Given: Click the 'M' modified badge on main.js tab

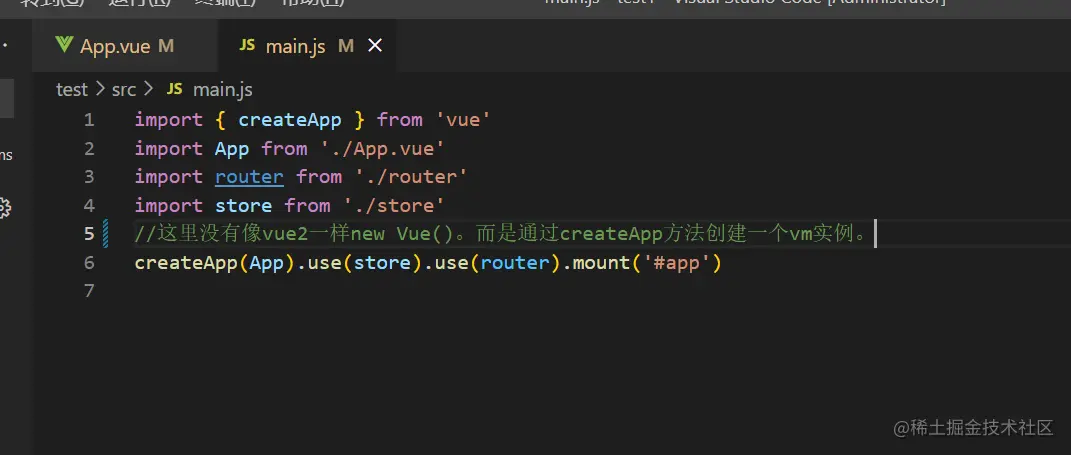Looking at the screenshot, I should (x=346, y=46).
